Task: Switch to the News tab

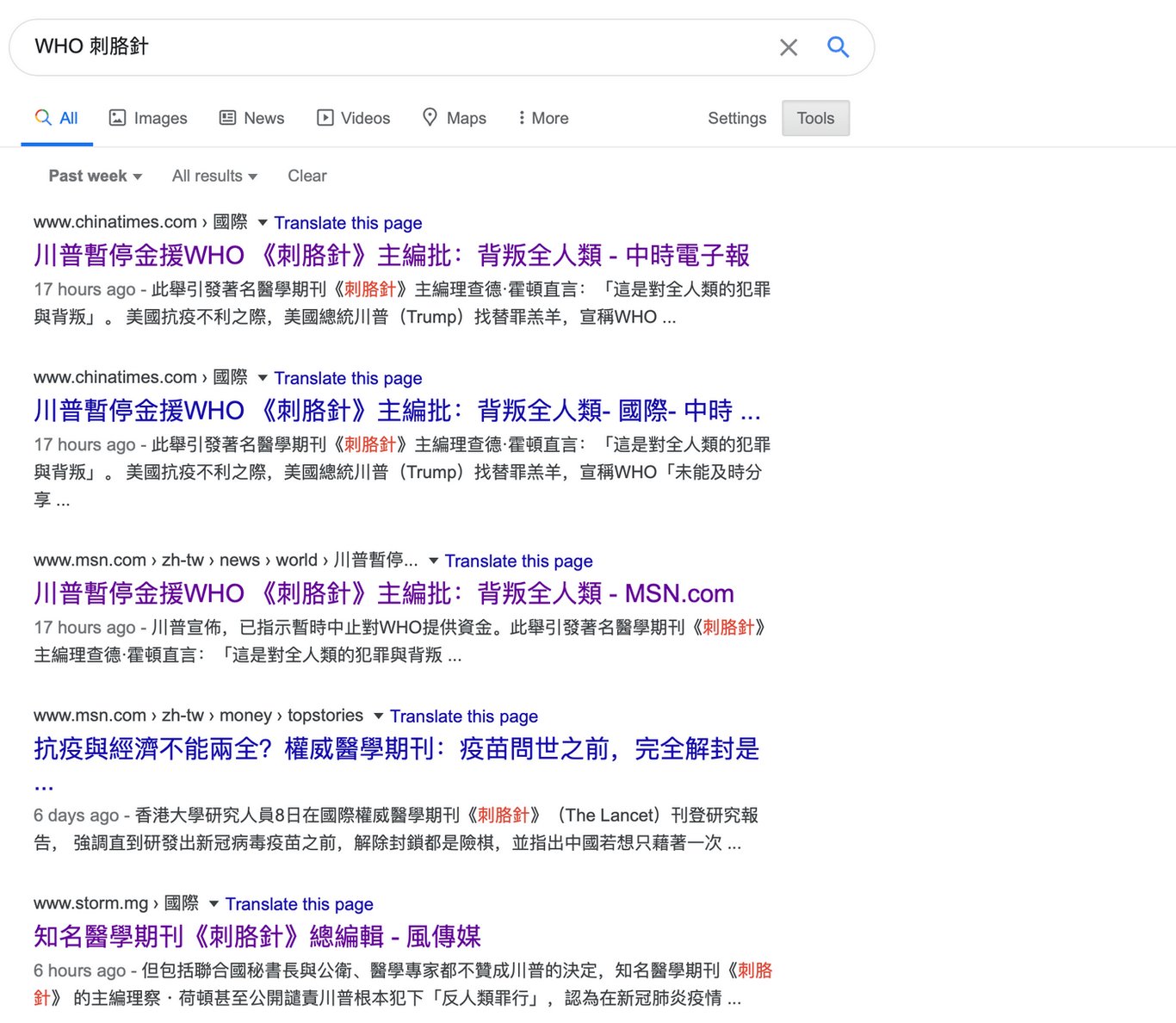Action: (x=251, y=118)
